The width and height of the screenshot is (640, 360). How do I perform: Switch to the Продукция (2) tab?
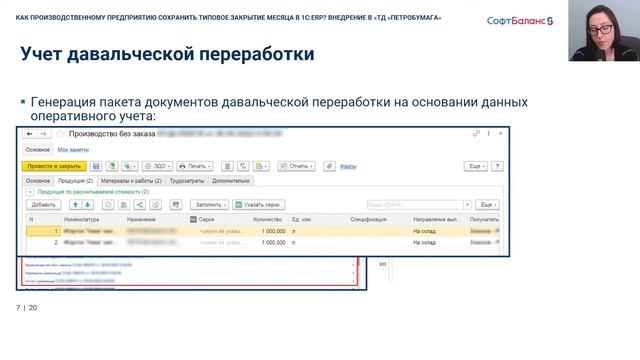(76, 181)
